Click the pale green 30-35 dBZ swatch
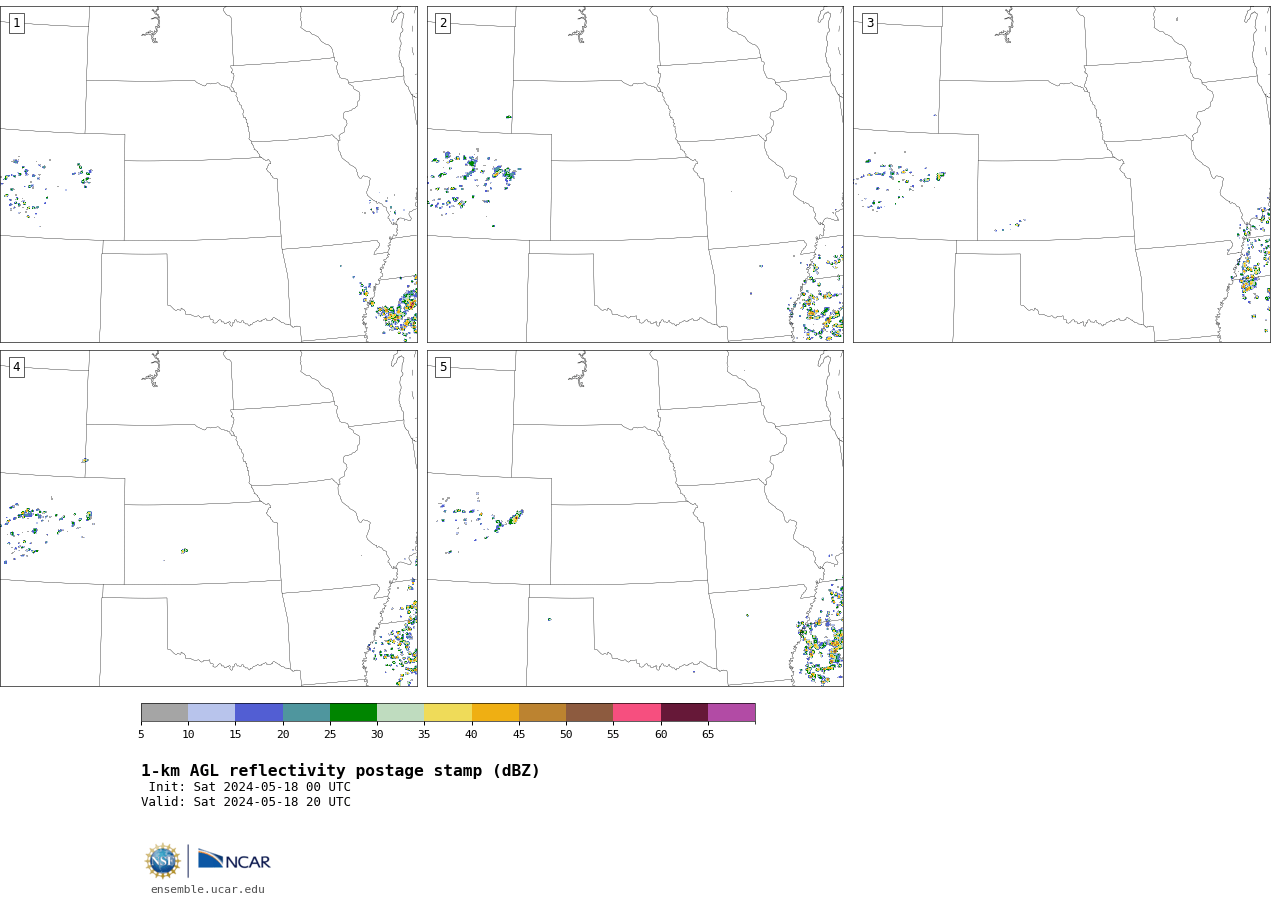1280x901 pixels. point(401,712)
